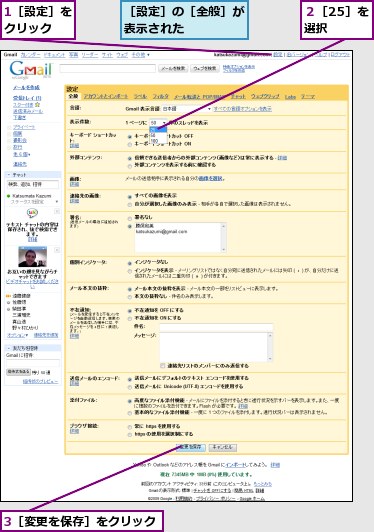This screenshot has height=532, width=374.
Task: Expand the 'more labels' link in sidebar
Action: tap(22, 154)
